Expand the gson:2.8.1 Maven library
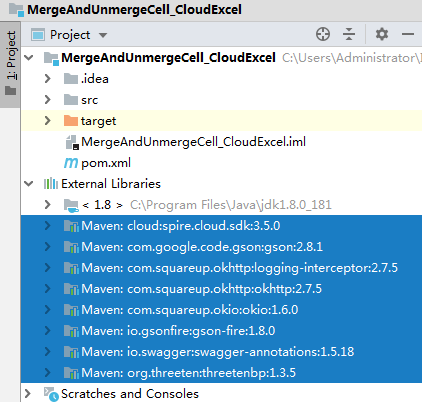This screenshot has width=422, height=402. 48,247
